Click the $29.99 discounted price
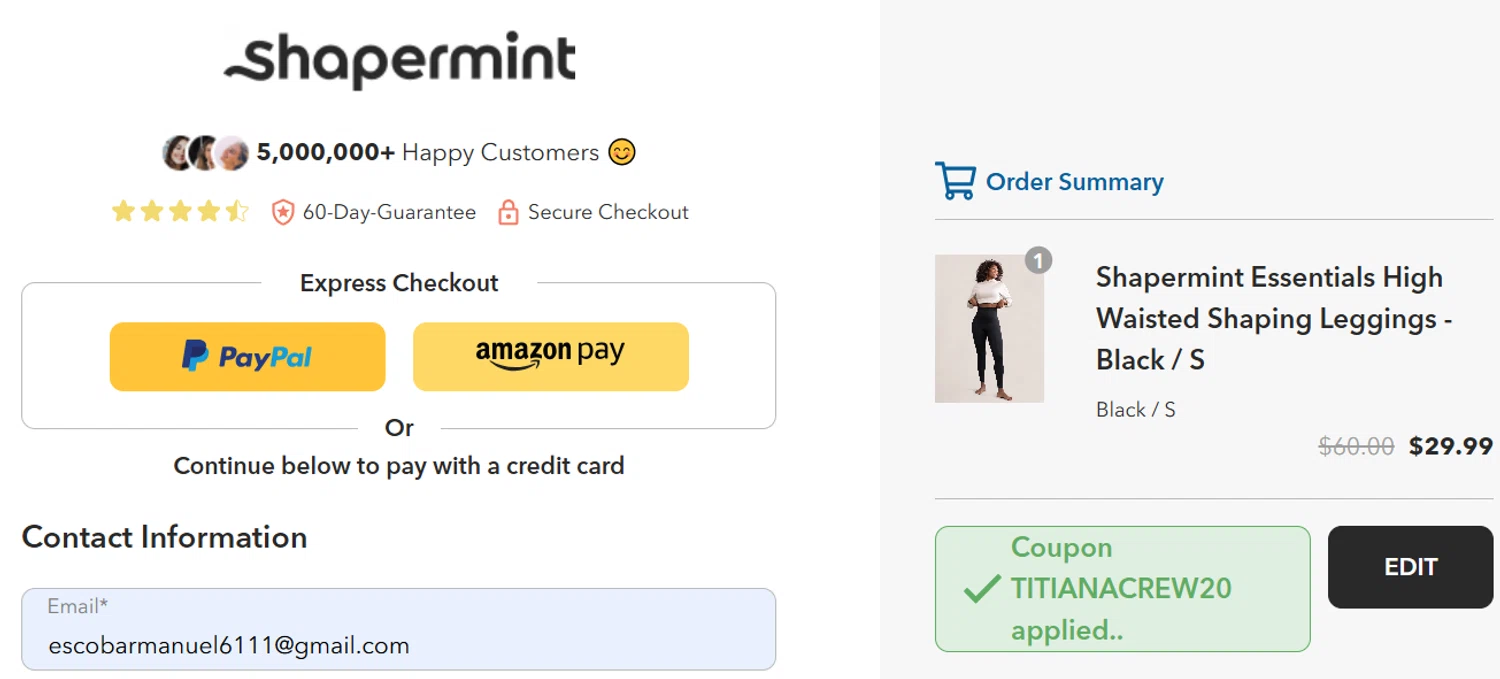 (x=1450, y=446)
